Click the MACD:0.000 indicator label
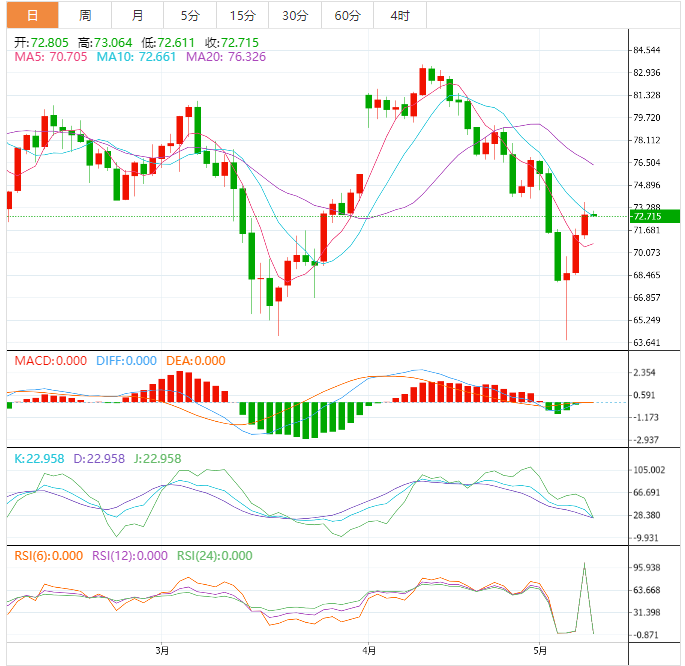 [x=51, y=361]
